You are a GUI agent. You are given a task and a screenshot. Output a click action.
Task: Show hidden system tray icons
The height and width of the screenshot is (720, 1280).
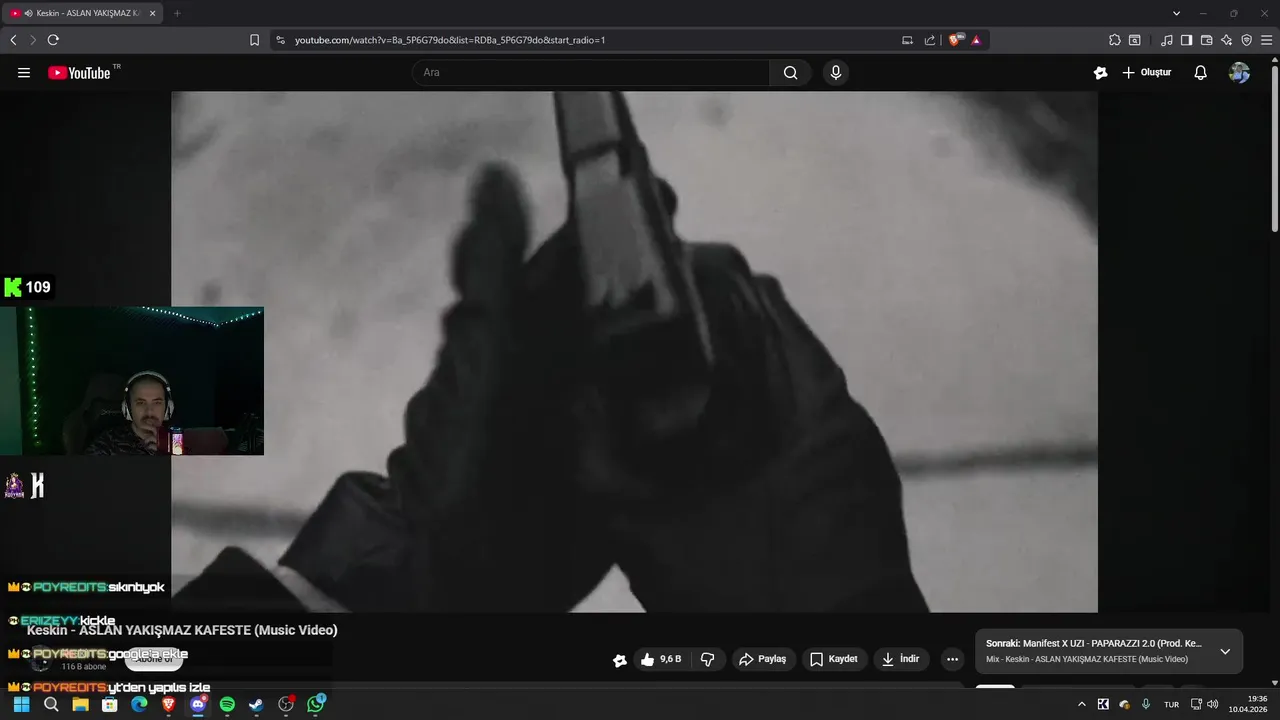(1081, 705)
